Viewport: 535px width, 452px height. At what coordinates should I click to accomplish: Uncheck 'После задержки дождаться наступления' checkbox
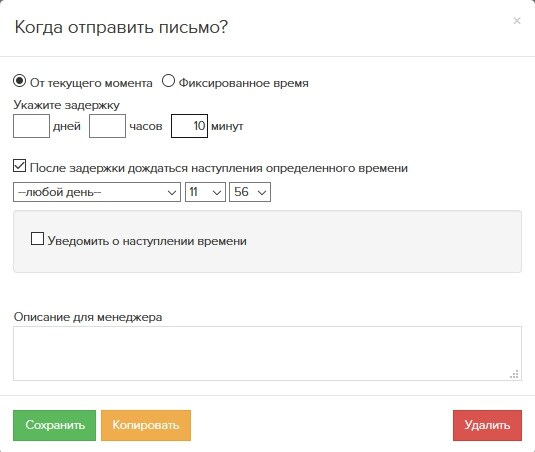pyautogui.click(x=19, y=166)
